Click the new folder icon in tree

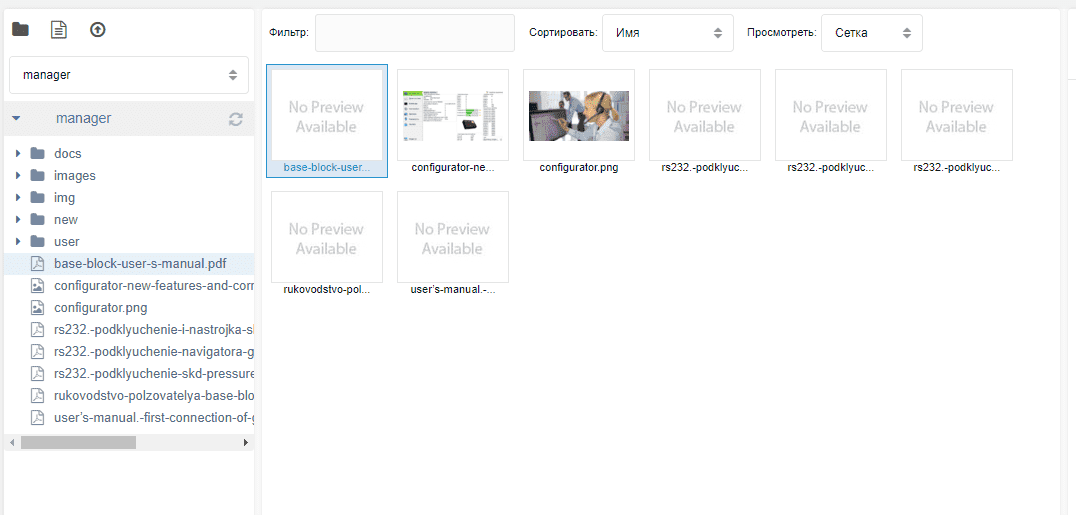[38, 220]
